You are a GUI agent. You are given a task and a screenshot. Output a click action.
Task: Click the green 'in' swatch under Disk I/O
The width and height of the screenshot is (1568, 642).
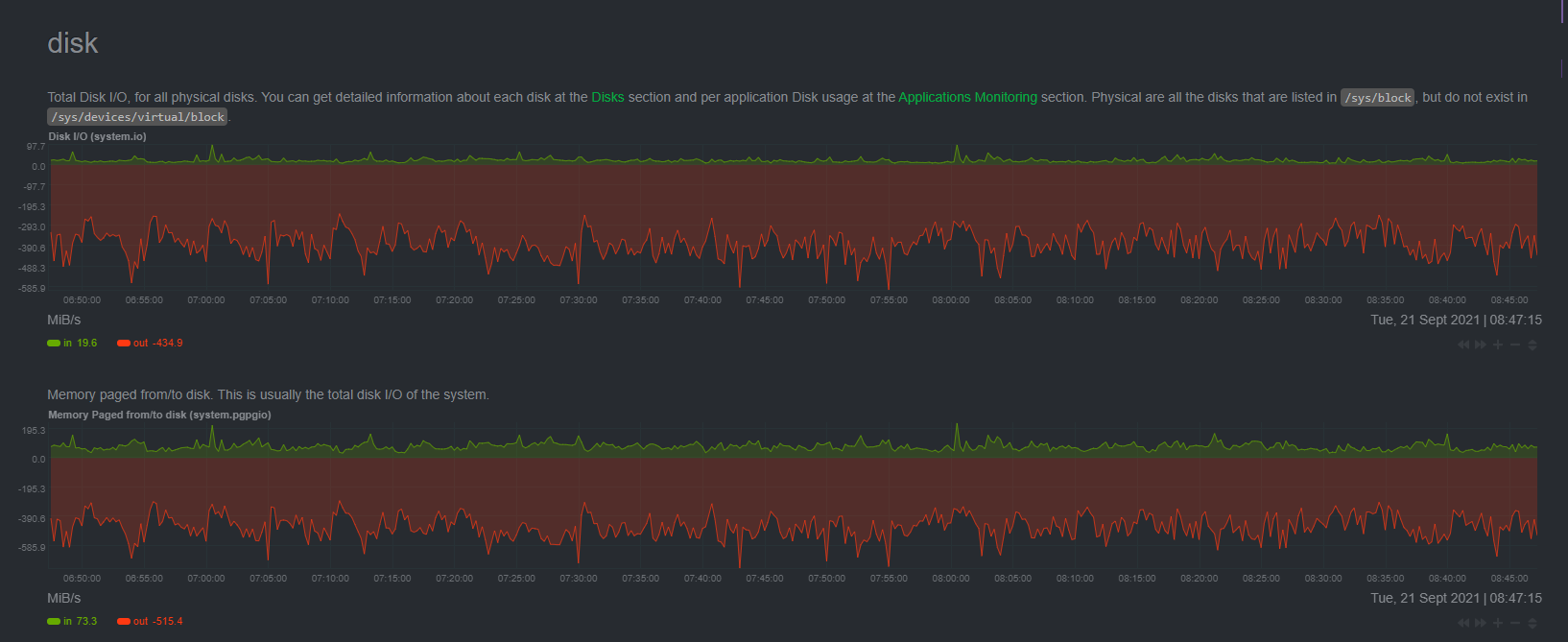[54, 344]
